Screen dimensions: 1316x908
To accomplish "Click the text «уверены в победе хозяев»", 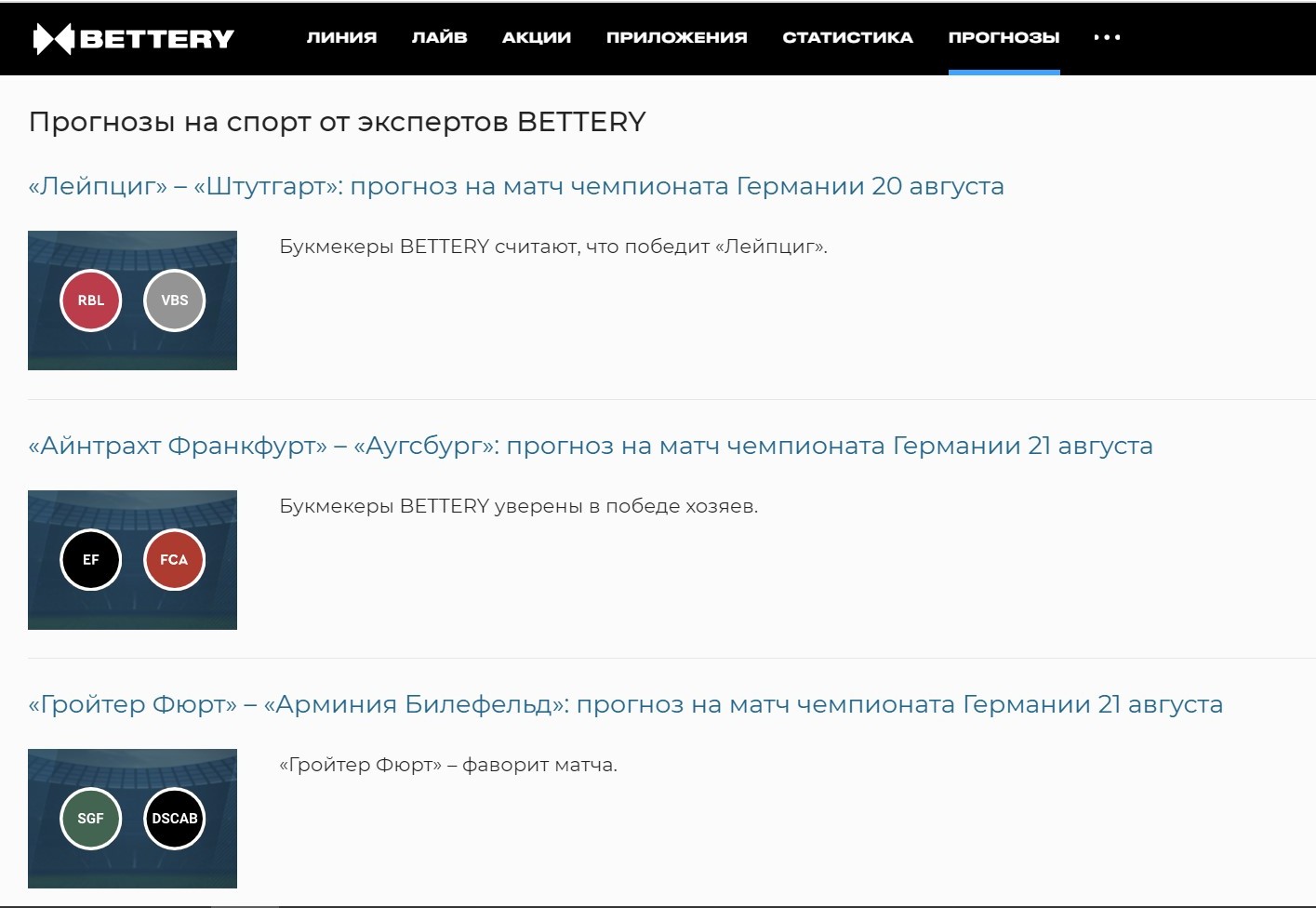I will pyautogui.click(x=626, y=506).
